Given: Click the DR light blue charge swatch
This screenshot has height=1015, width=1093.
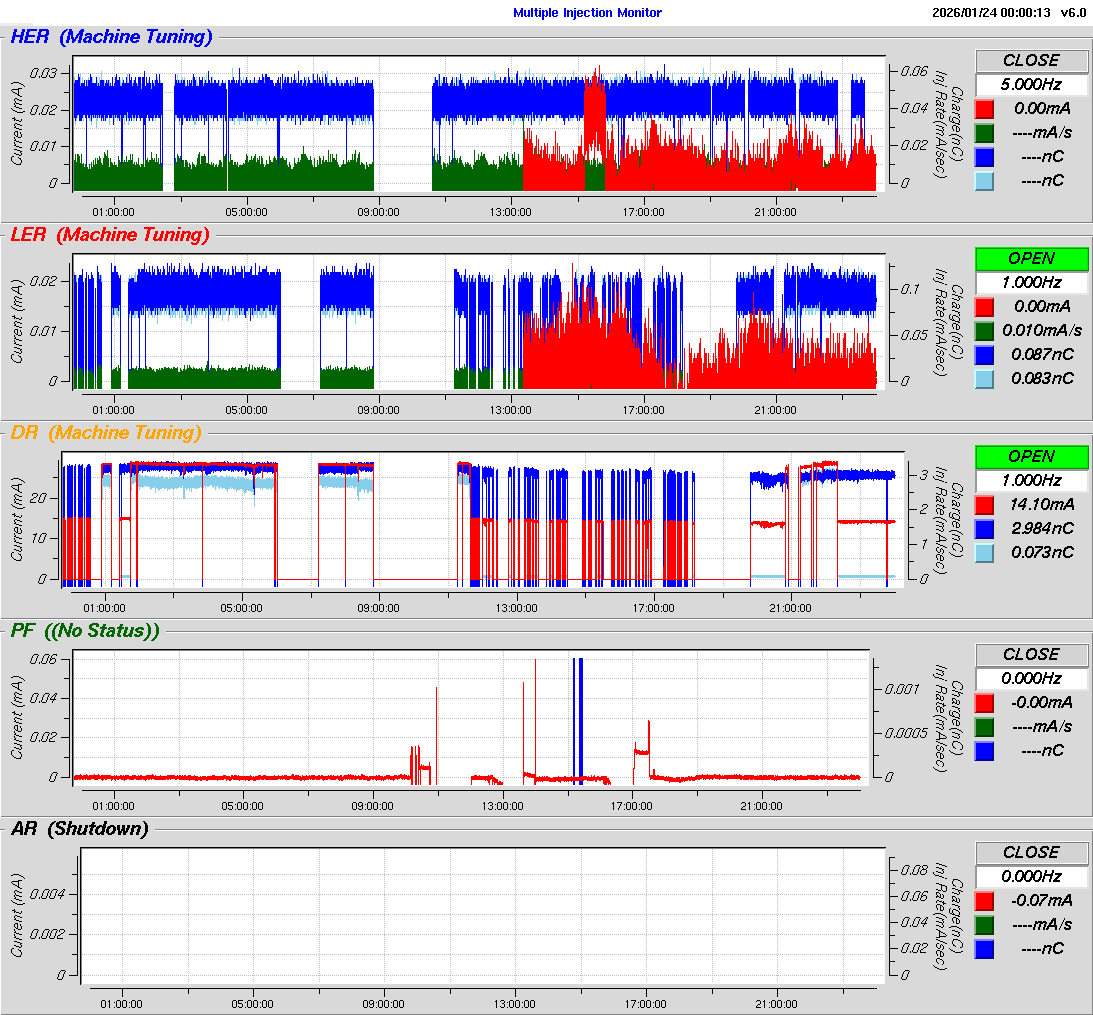Looking at the screenshot, I should point(984,553).
